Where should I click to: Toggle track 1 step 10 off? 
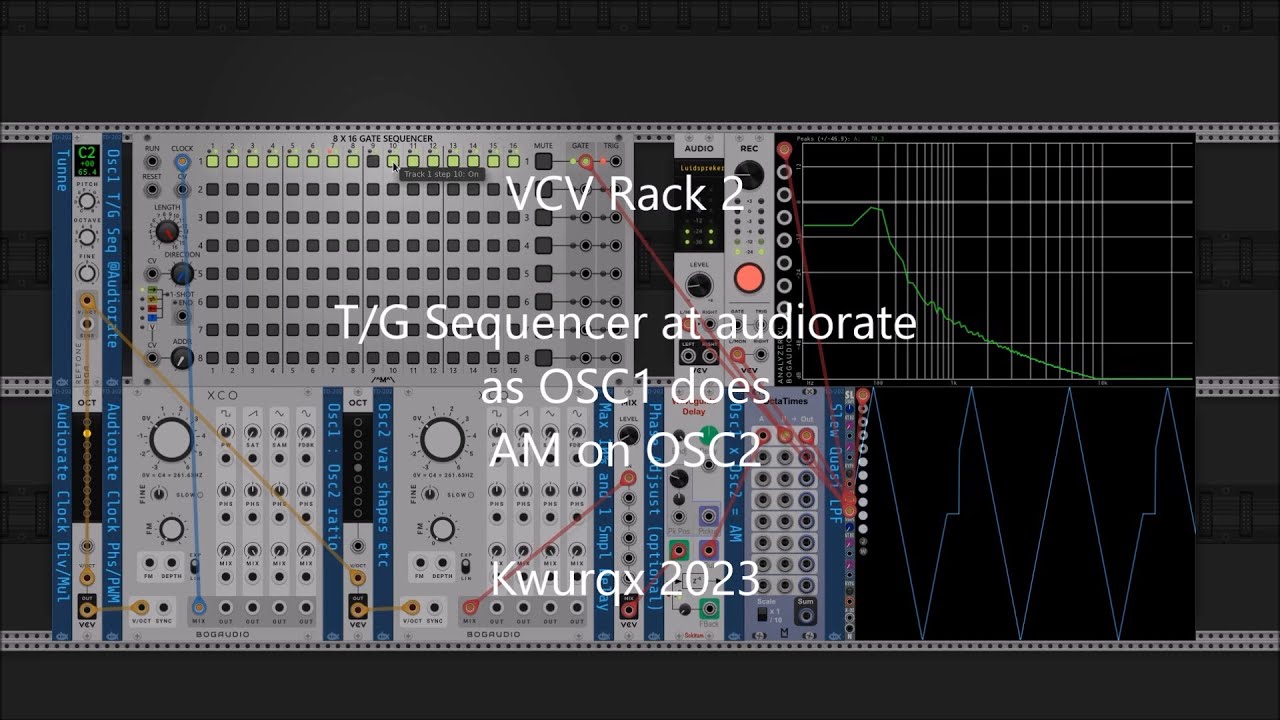pos(393,161)
